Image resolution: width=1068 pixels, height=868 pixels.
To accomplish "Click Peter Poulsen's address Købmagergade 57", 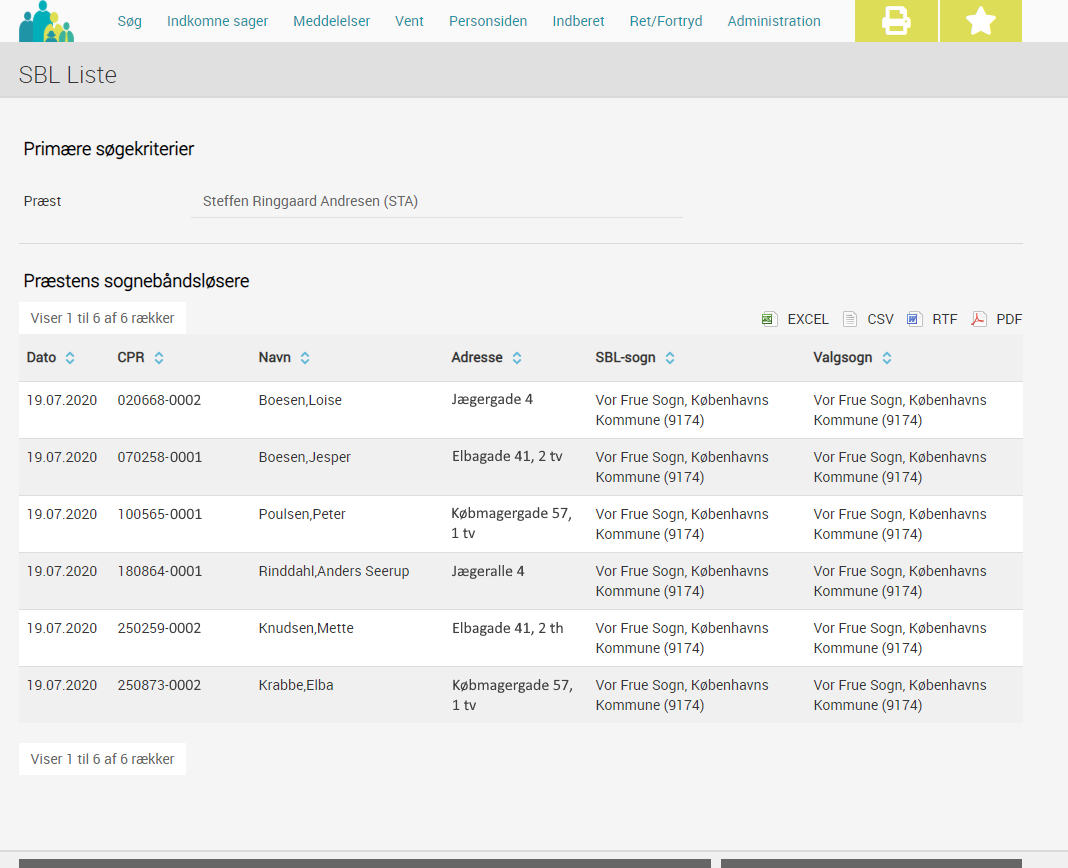I will pos(512,523).
